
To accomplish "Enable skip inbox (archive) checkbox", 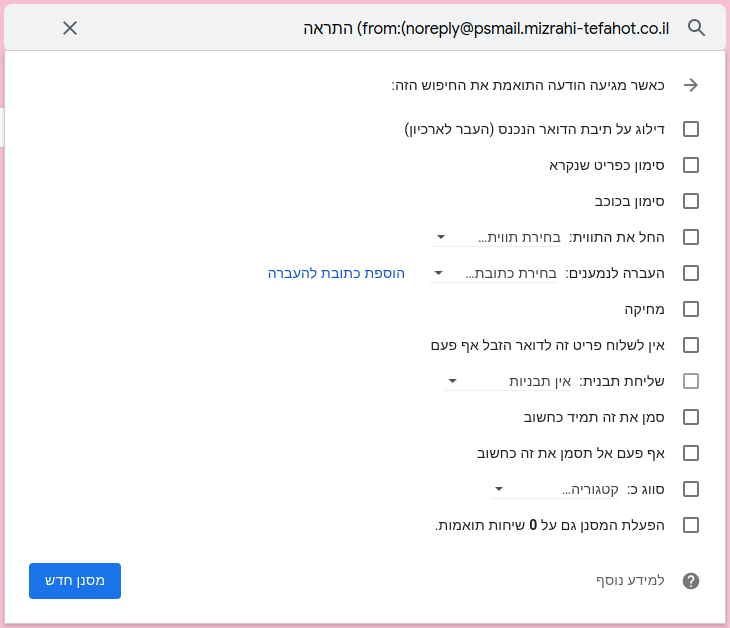I will coord(691,129).
